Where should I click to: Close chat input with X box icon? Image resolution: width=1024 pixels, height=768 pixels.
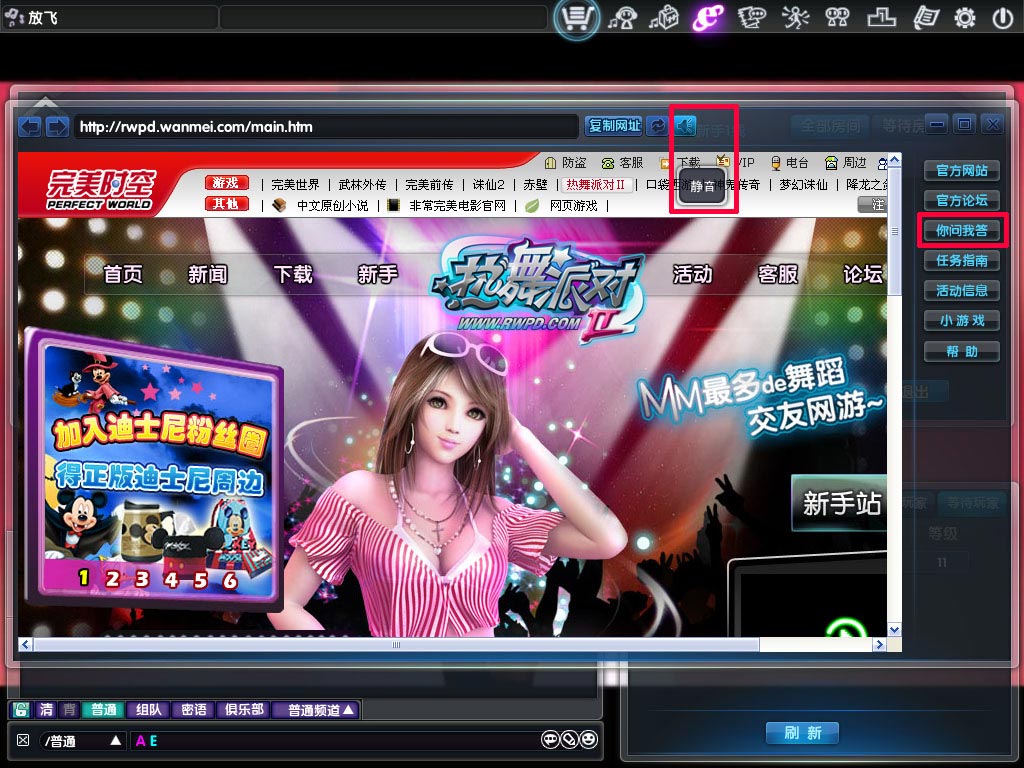[x=23, y=740]
